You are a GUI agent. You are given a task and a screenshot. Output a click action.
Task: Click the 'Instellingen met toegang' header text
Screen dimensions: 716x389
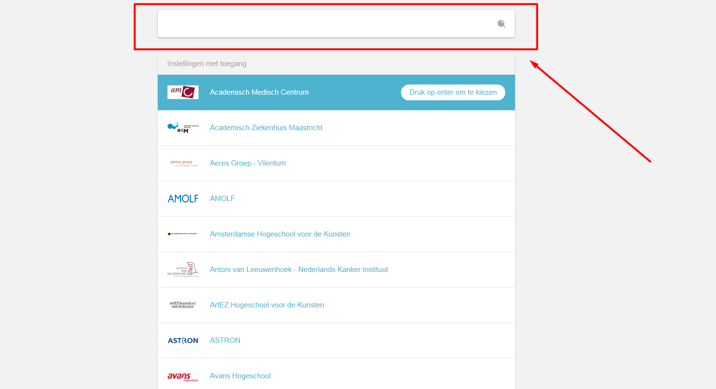[206, 63]
